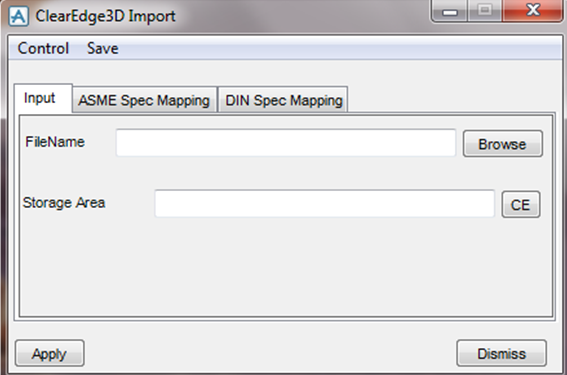
Task: Click the ClearEdge3D Import title text
Action: pos(105,16)
